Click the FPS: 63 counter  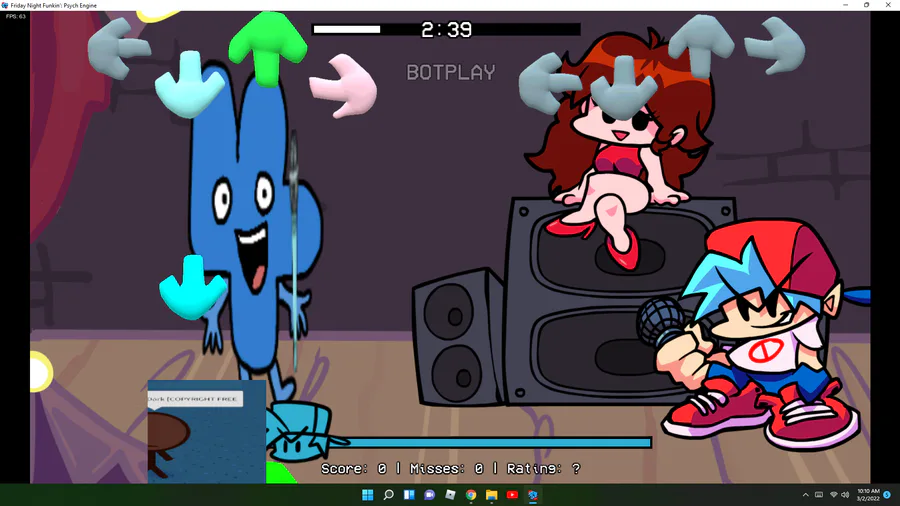[15, 17]
